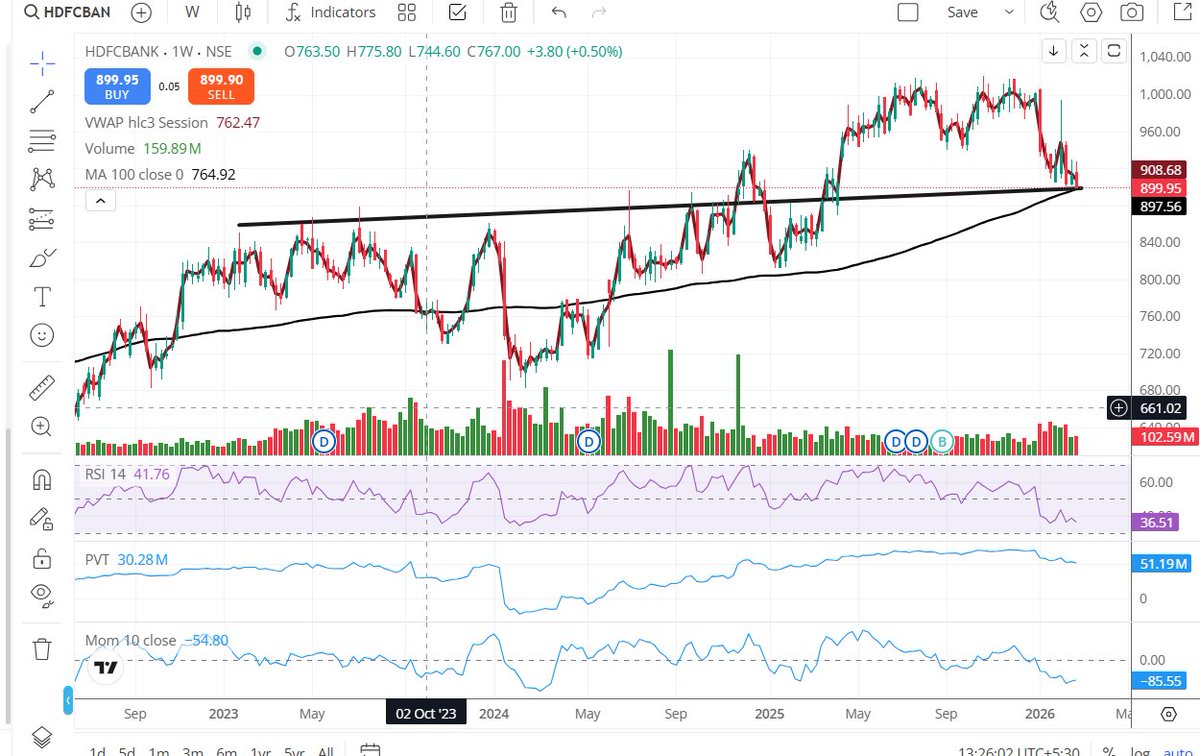Screen dimensions: 1200x756
Task: Toggle lock all drawings padlock
Action: [x=42, y=557]
